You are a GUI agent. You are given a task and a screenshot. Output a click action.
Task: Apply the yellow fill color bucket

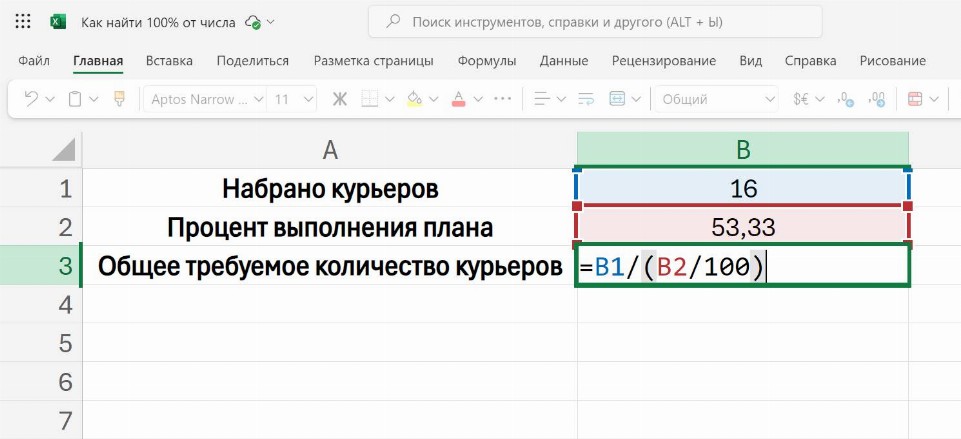coord(413,99)
